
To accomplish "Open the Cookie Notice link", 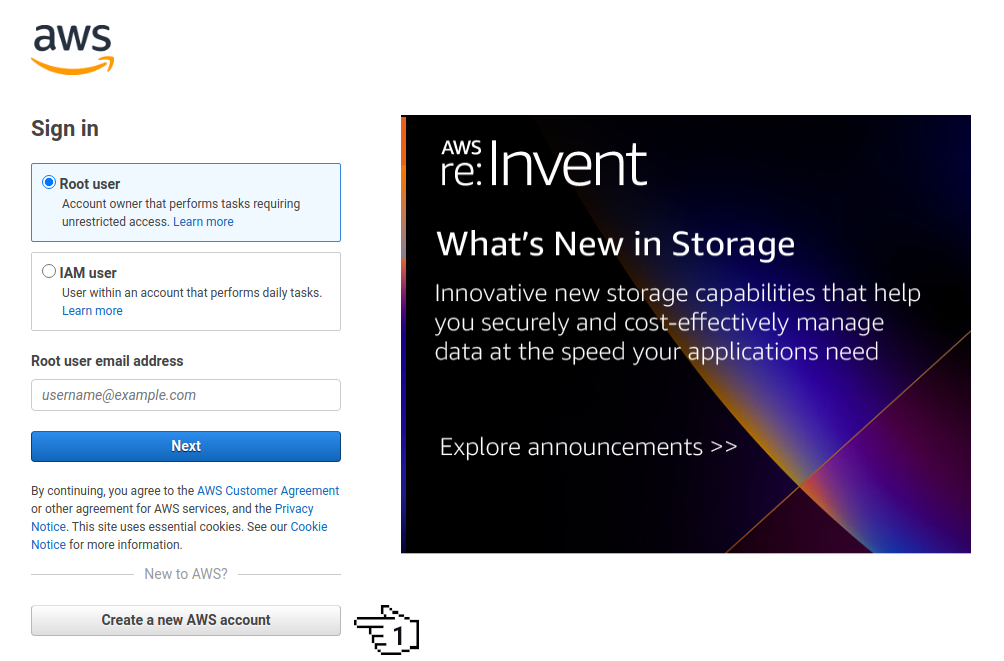I will pos(308,527).
